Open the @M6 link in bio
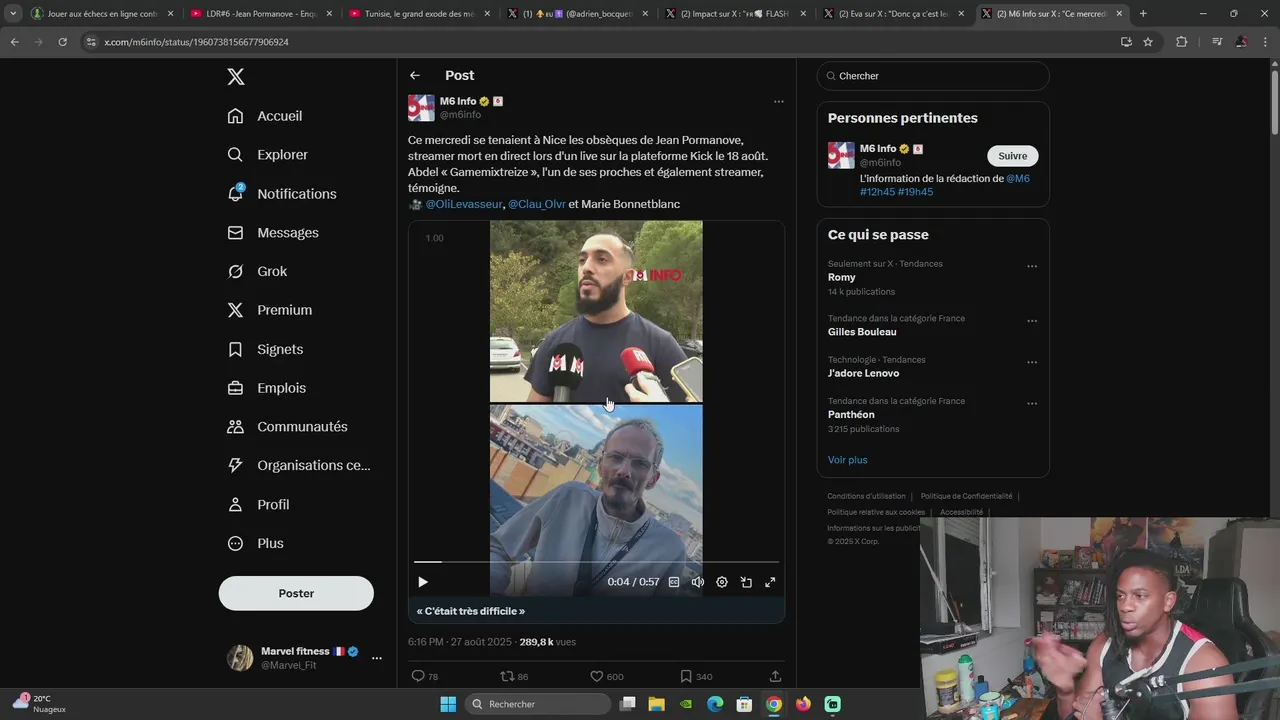This screenshot has width=1280, height=720. click(x=1018, y=179)
